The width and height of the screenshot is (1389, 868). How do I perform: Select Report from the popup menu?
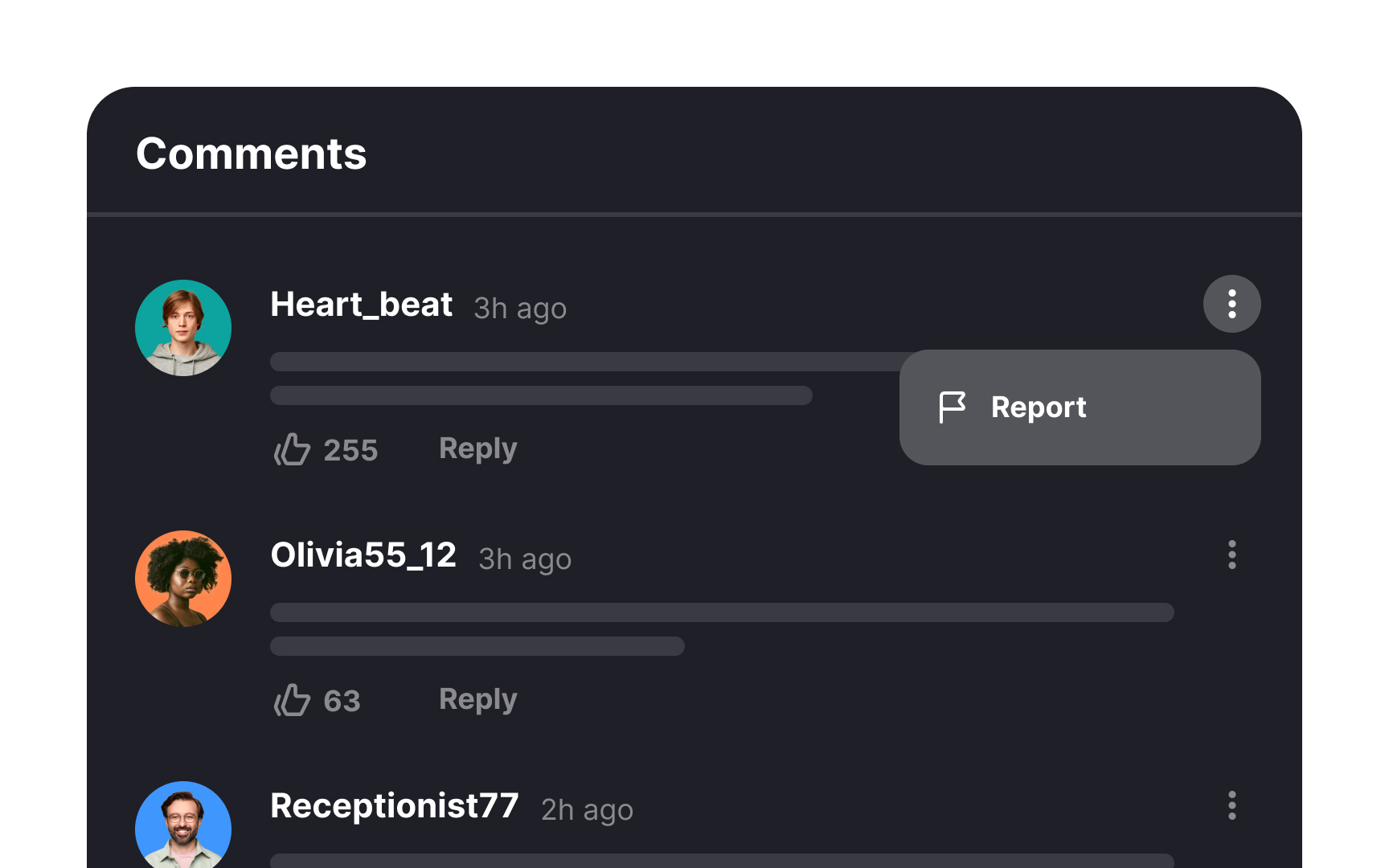tap(1080, 407)
